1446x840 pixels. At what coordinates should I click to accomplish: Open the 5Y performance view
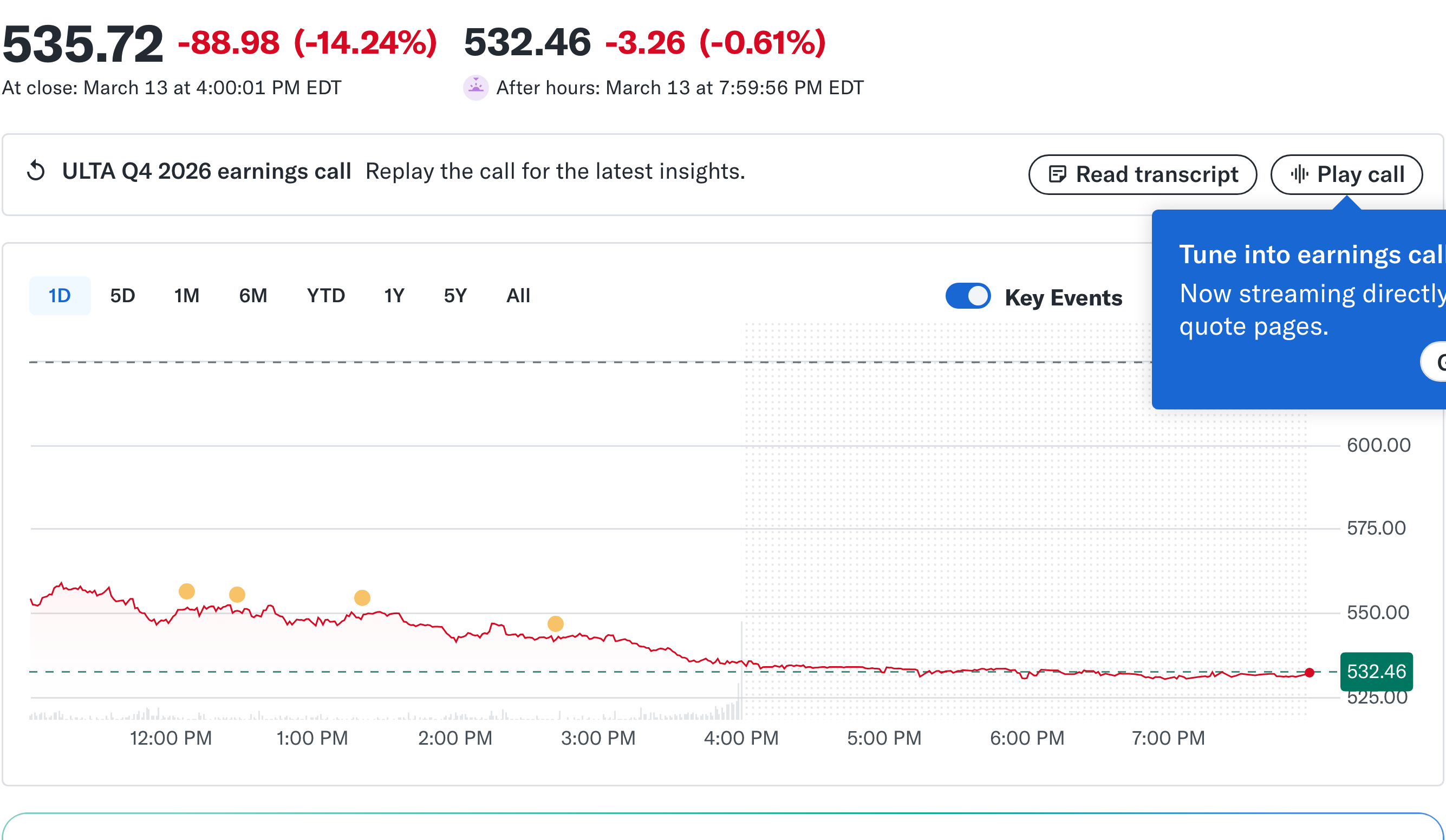coord(455,296)
